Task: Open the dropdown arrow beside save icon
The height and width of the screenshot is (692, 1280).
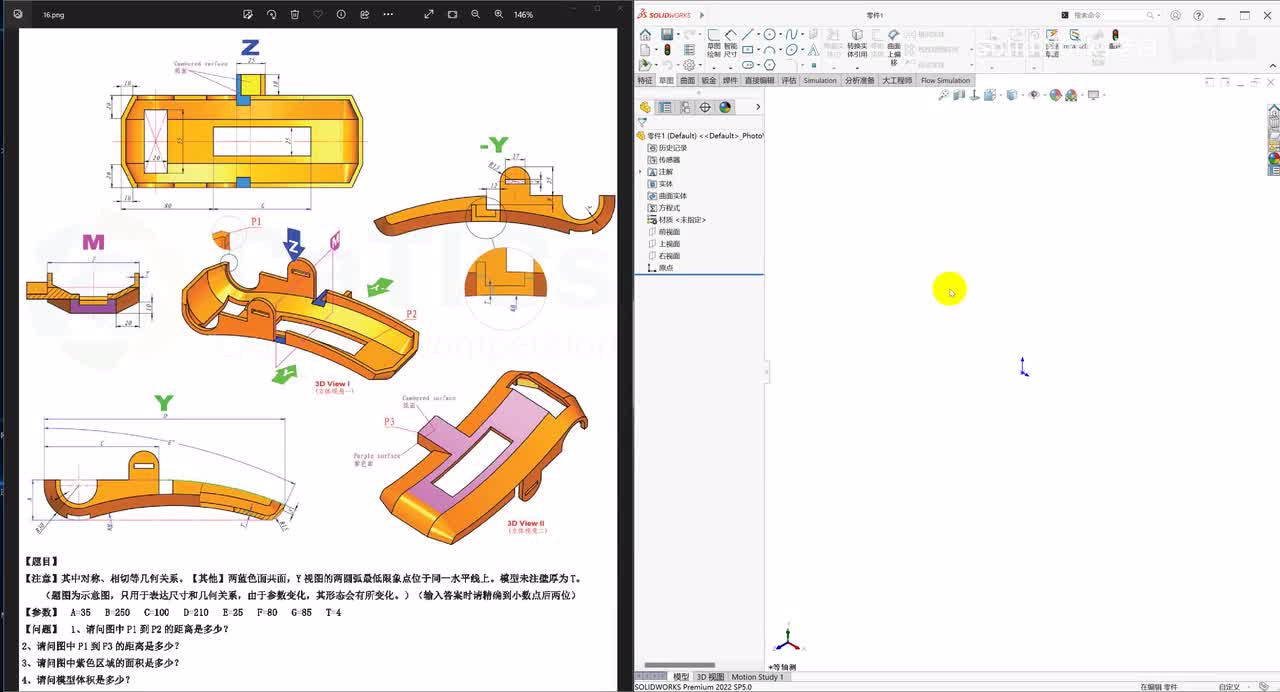Action: (676, 35)
